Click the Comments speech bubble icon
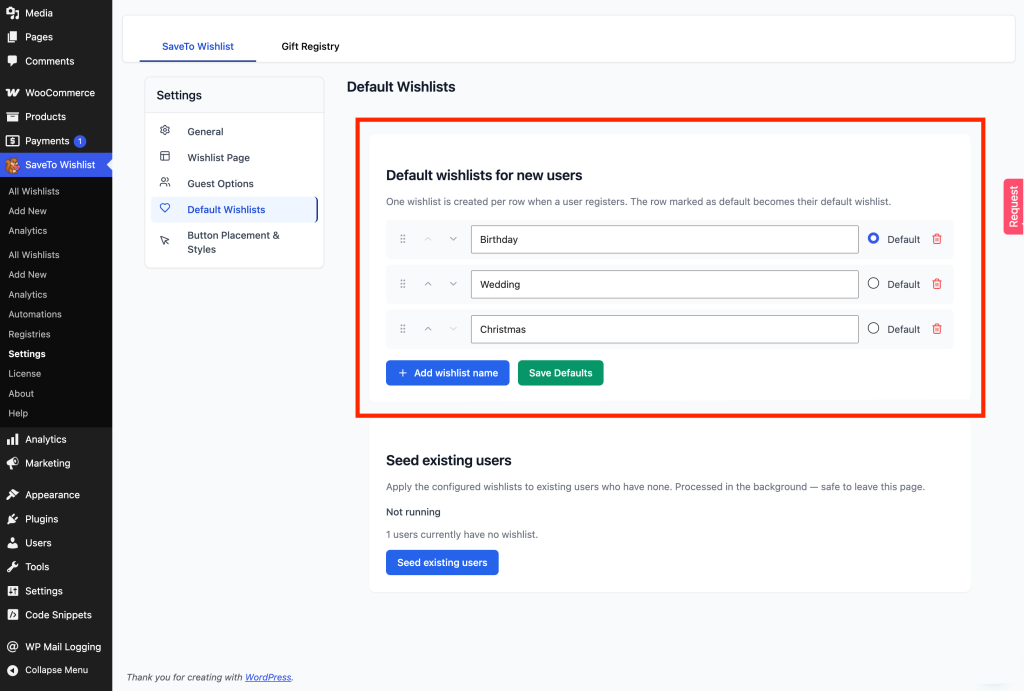This screenshot has width=1024, height=691. (12, 61)
